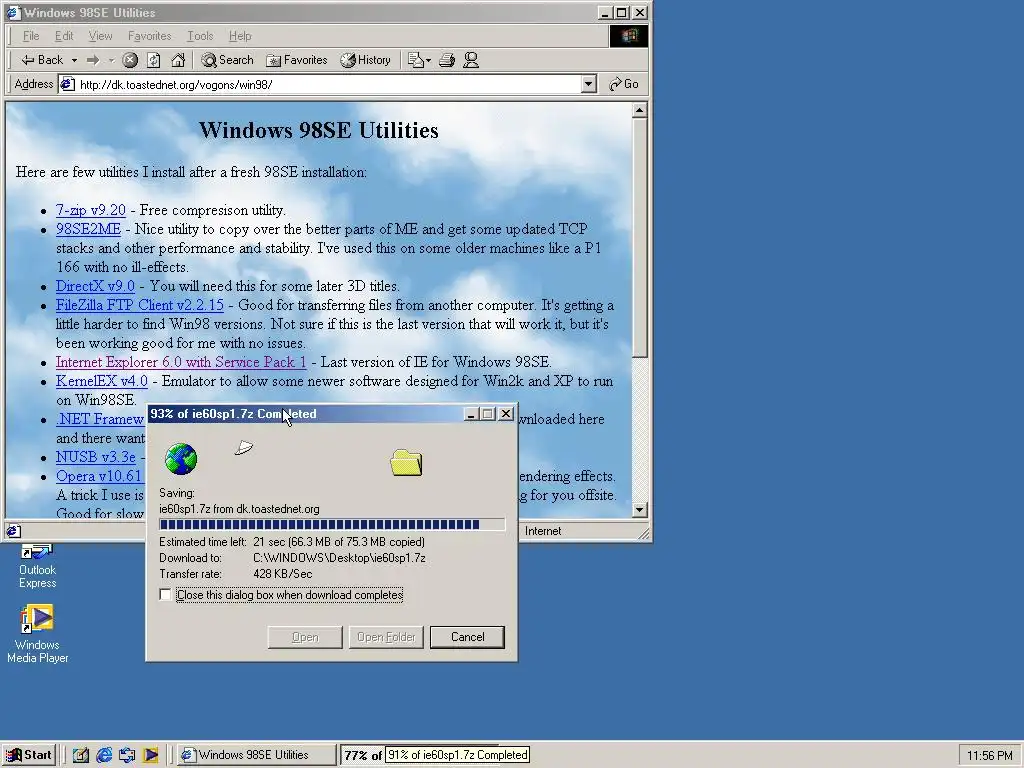Click the Back arrow button
The width and height of the screenshot is (1024, 768).
[42, 60]
